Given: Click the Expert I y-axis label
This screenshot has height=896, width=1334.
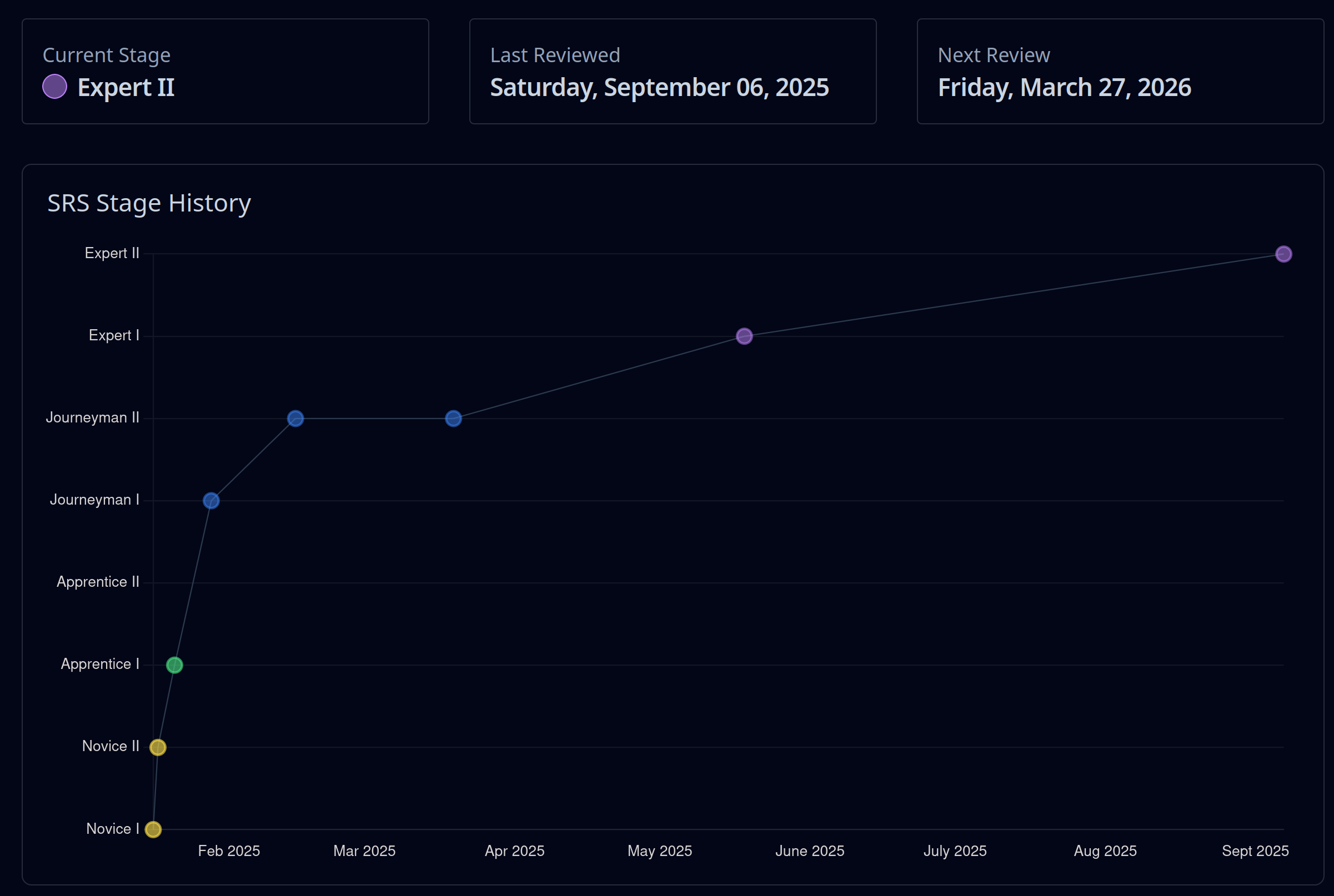Looking at the screenshot, I should coord(114,335).
